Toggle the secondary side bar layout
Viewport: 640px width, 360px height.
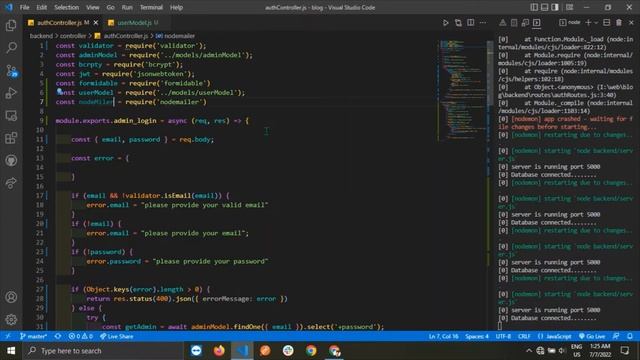click(x=555, y=7)
